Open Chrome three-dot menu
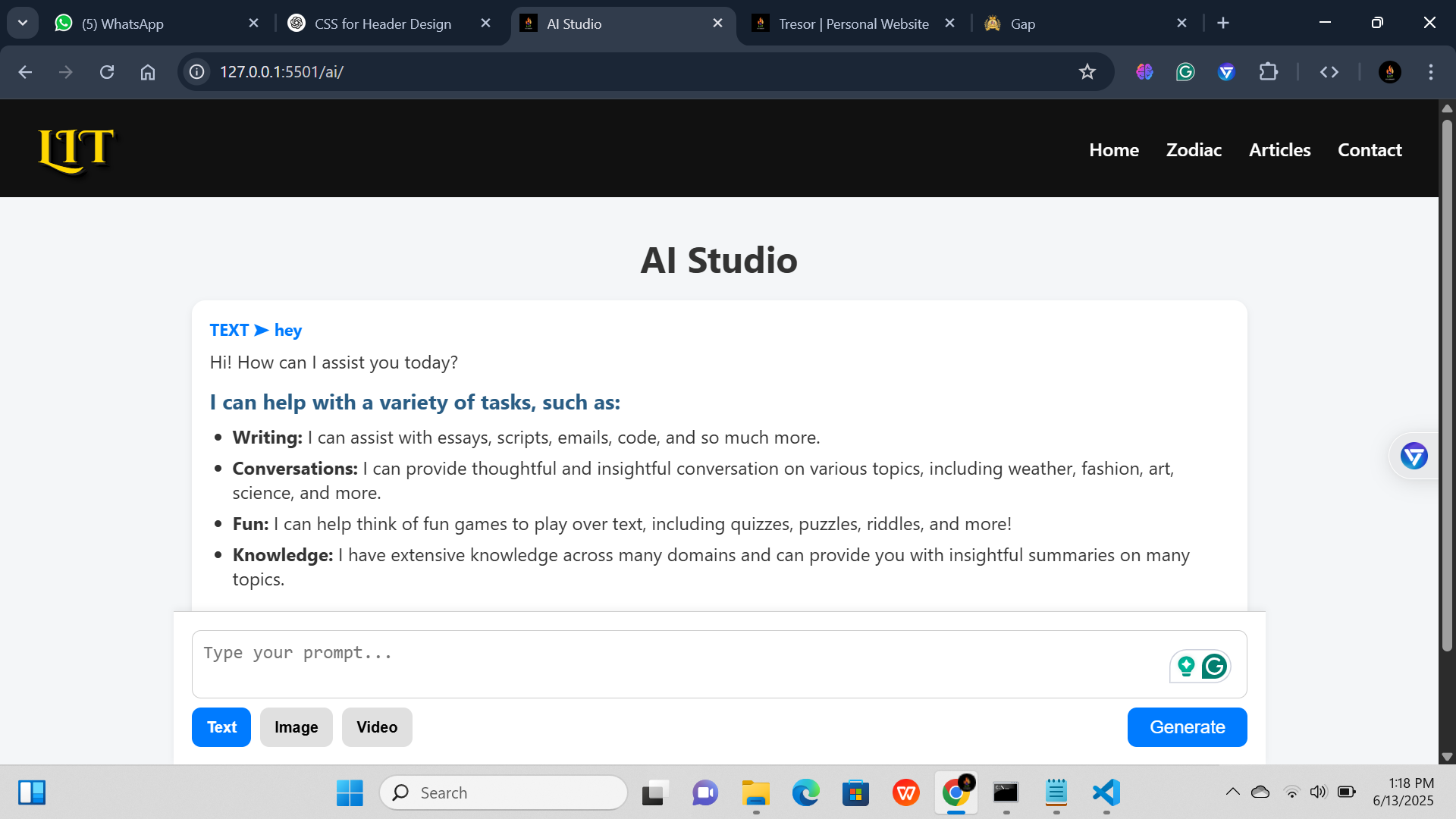The image size is (1456, 819). (1430, 72)
